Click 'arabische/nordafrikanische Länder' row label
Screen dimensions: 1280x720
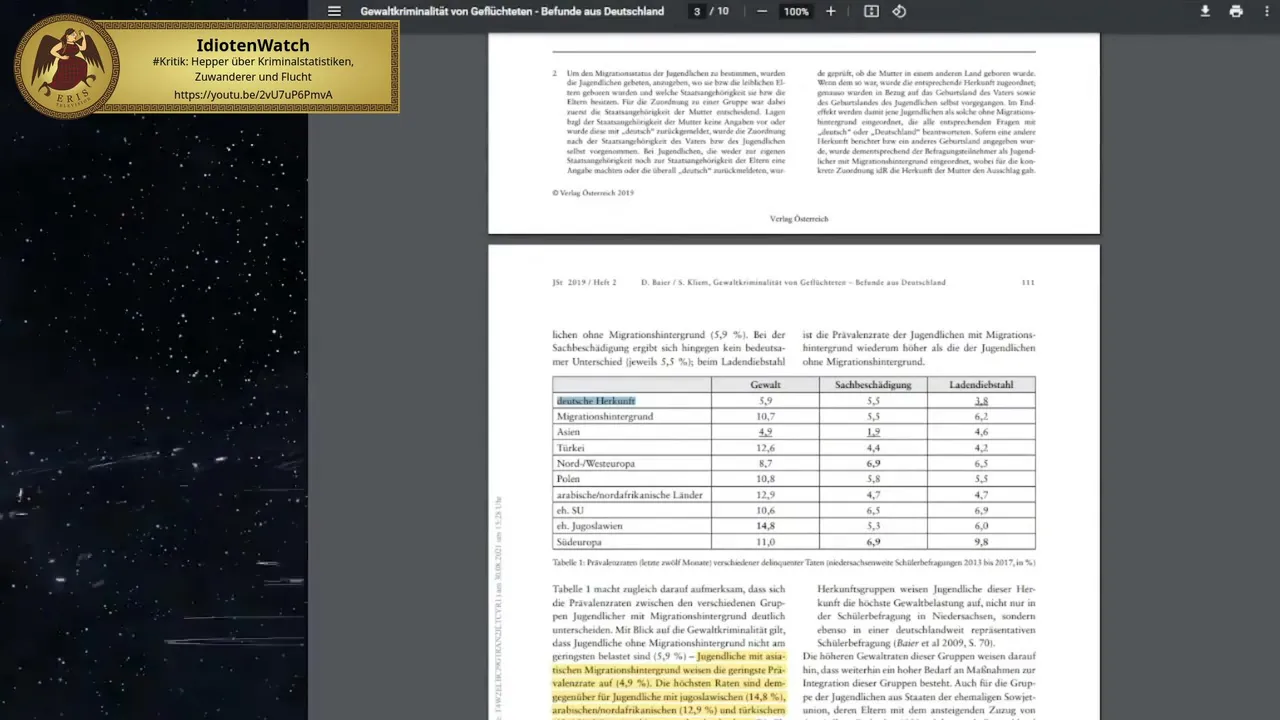coord(630,495)
